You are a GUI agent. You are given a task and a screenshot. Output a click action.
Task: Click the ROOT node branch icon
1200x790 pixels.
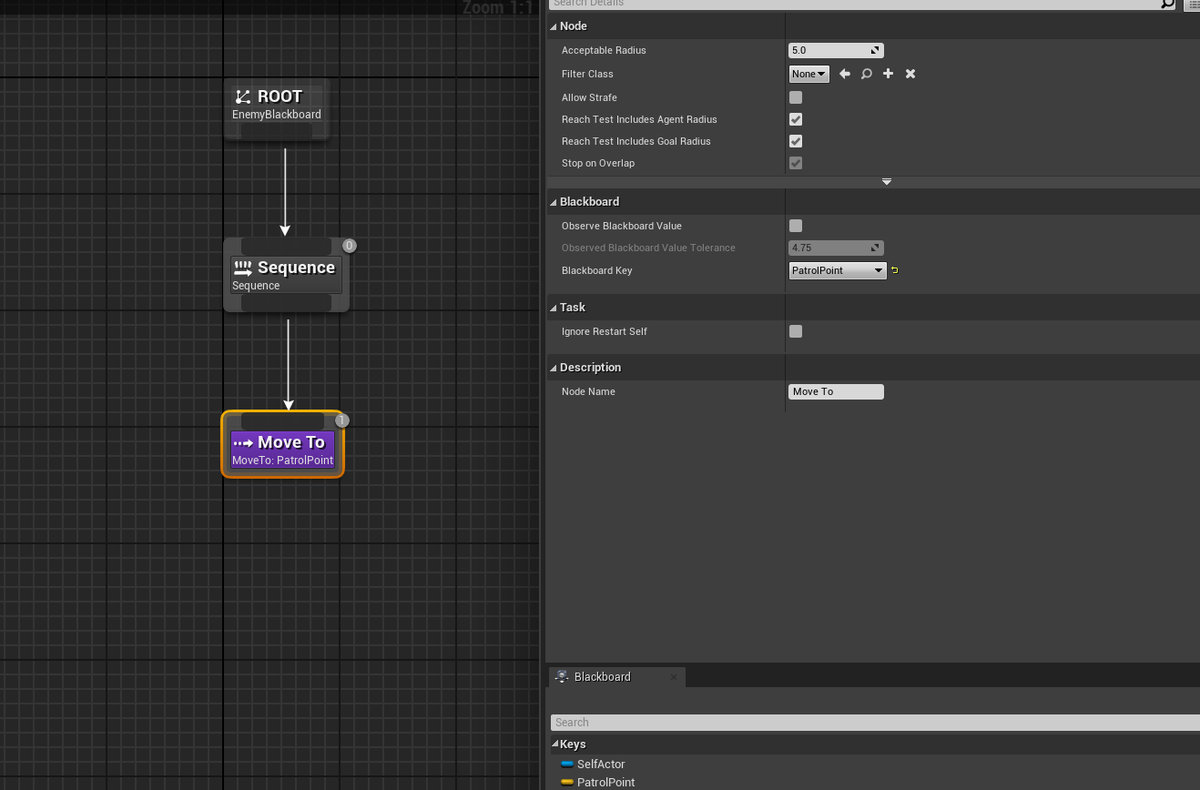click(243, 97)
